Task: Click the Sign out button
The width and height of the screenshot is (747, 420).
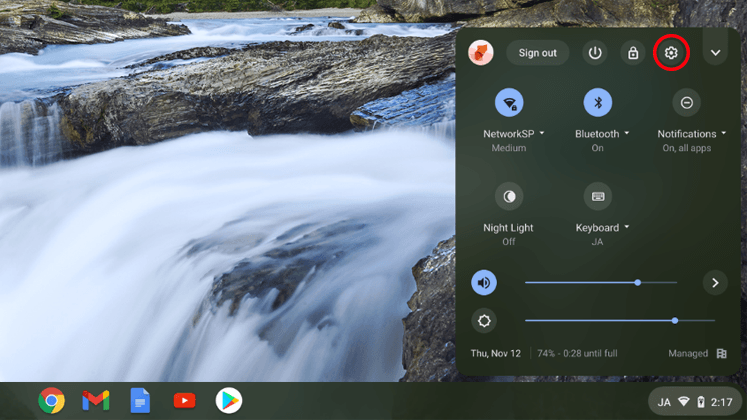Action: (x=537, y=53)
